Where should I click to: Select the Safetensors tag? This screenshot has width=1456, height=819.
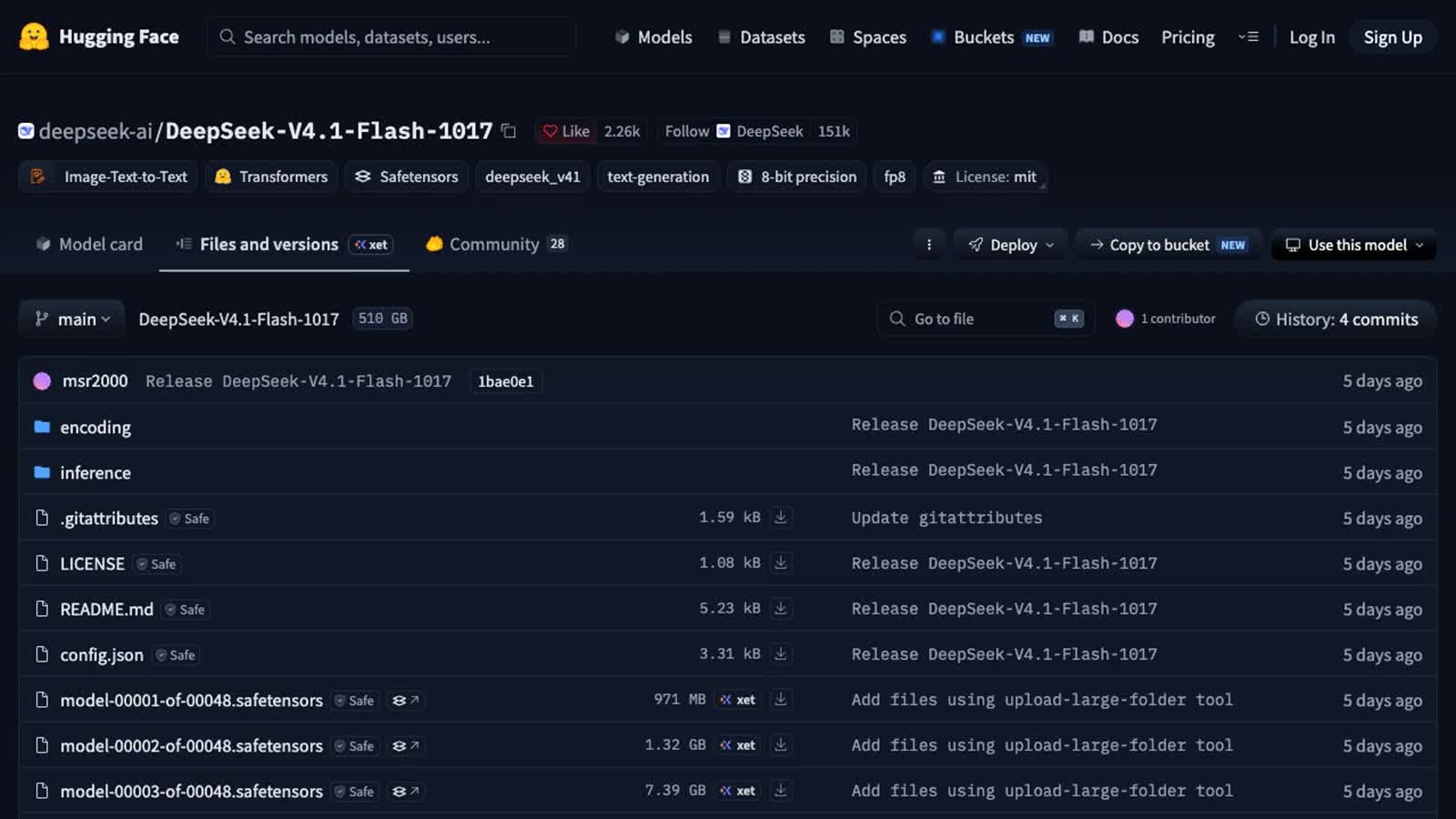tap(406, 177)
